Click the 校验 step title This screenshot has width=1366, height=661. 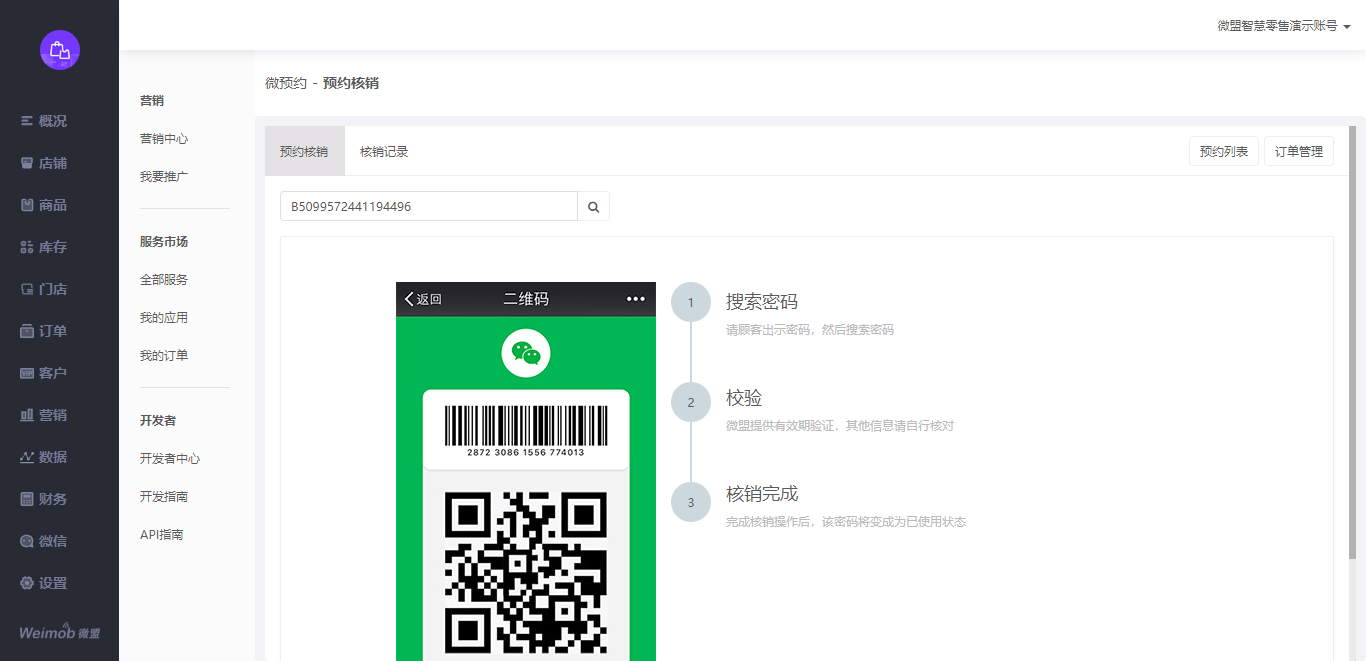(x=744, y=398)
